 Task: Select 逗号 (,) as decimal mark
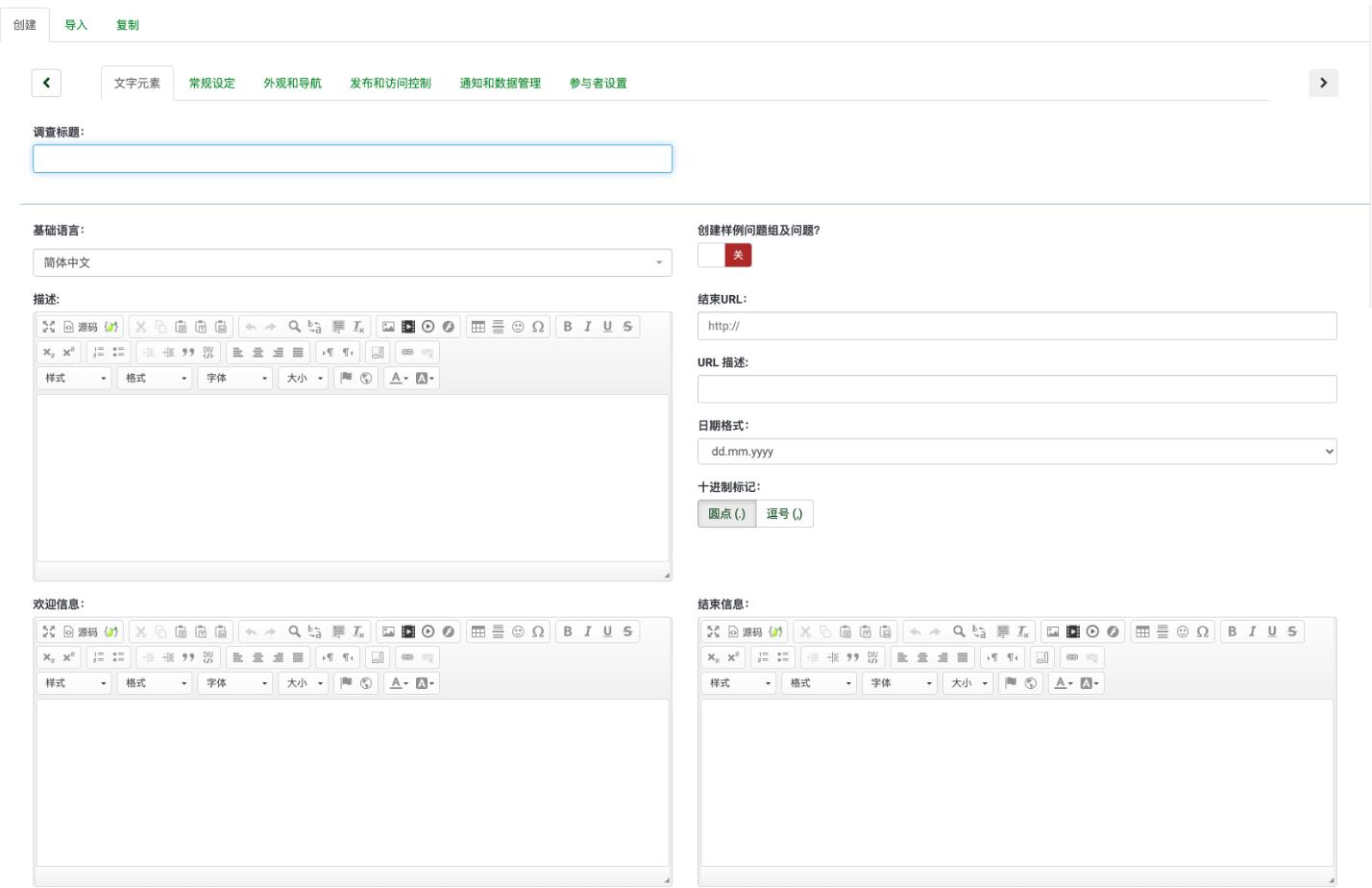pos(783,513)
